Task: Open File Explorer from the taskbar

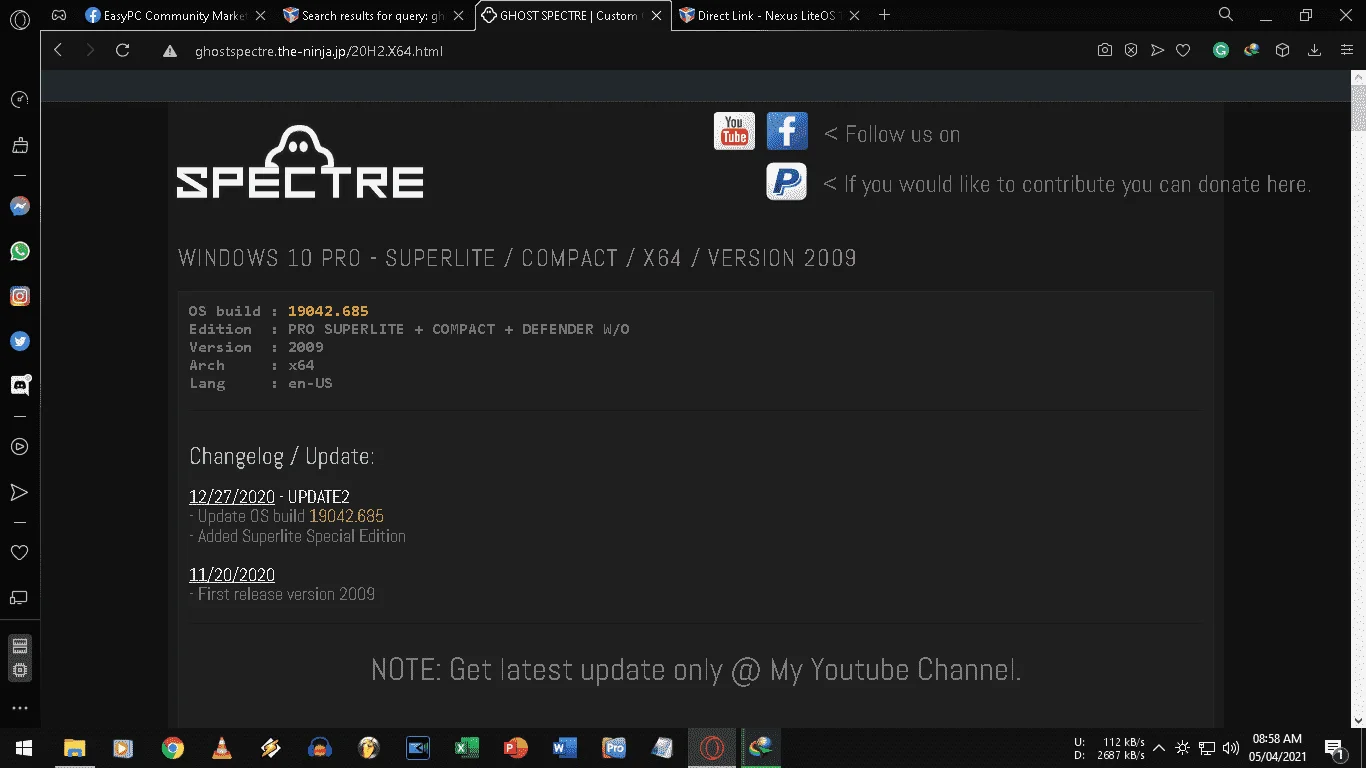Action: click(x=74, y=747)
